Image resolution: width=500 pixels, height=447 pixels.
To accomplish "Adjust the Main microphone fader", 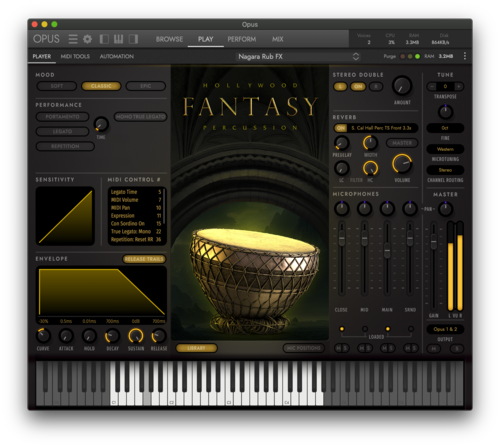I will pyautogui.click(x=387, y=251).
